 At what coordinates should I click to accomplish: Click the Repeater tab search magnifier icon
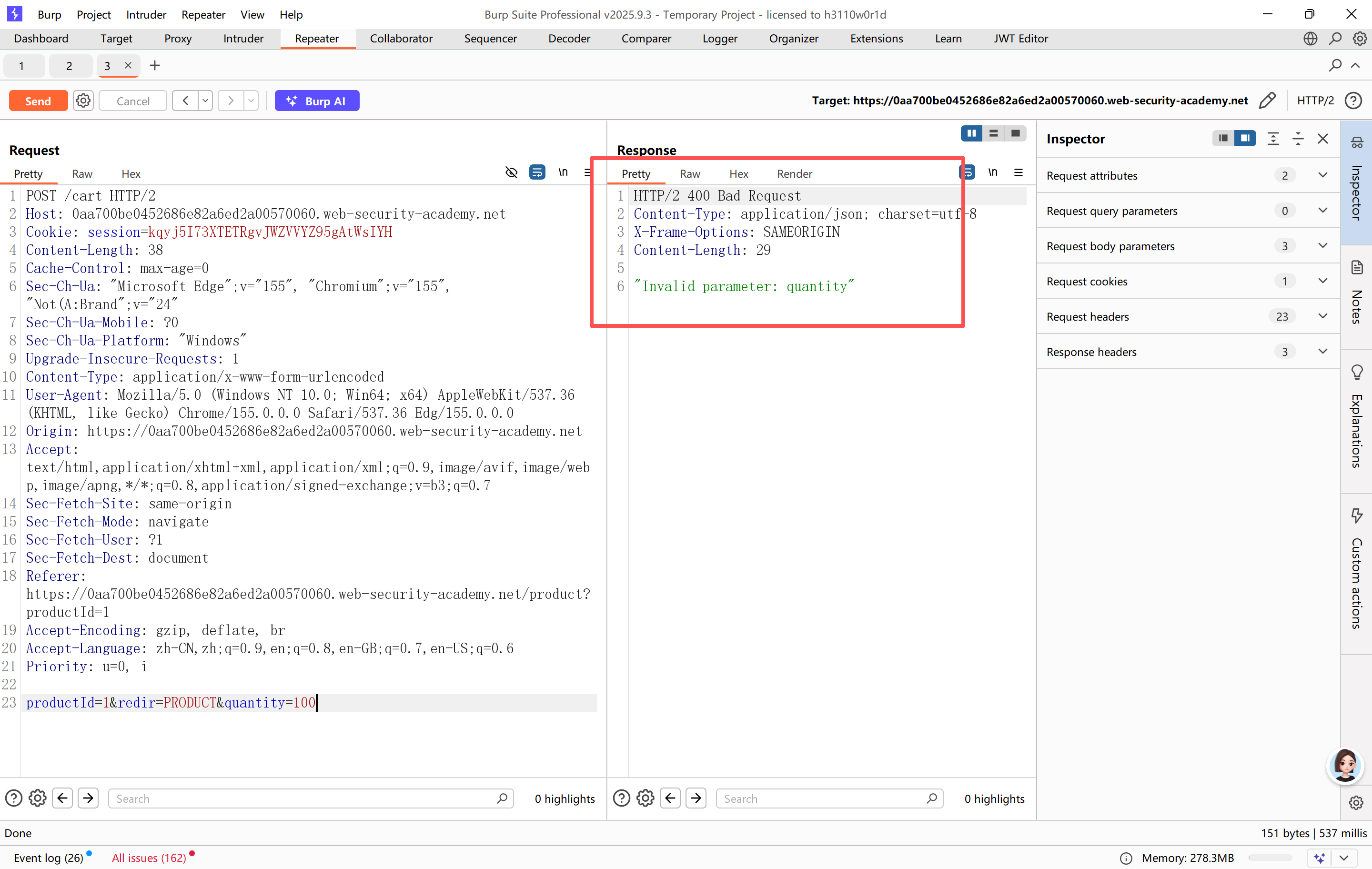(1335, 66)
